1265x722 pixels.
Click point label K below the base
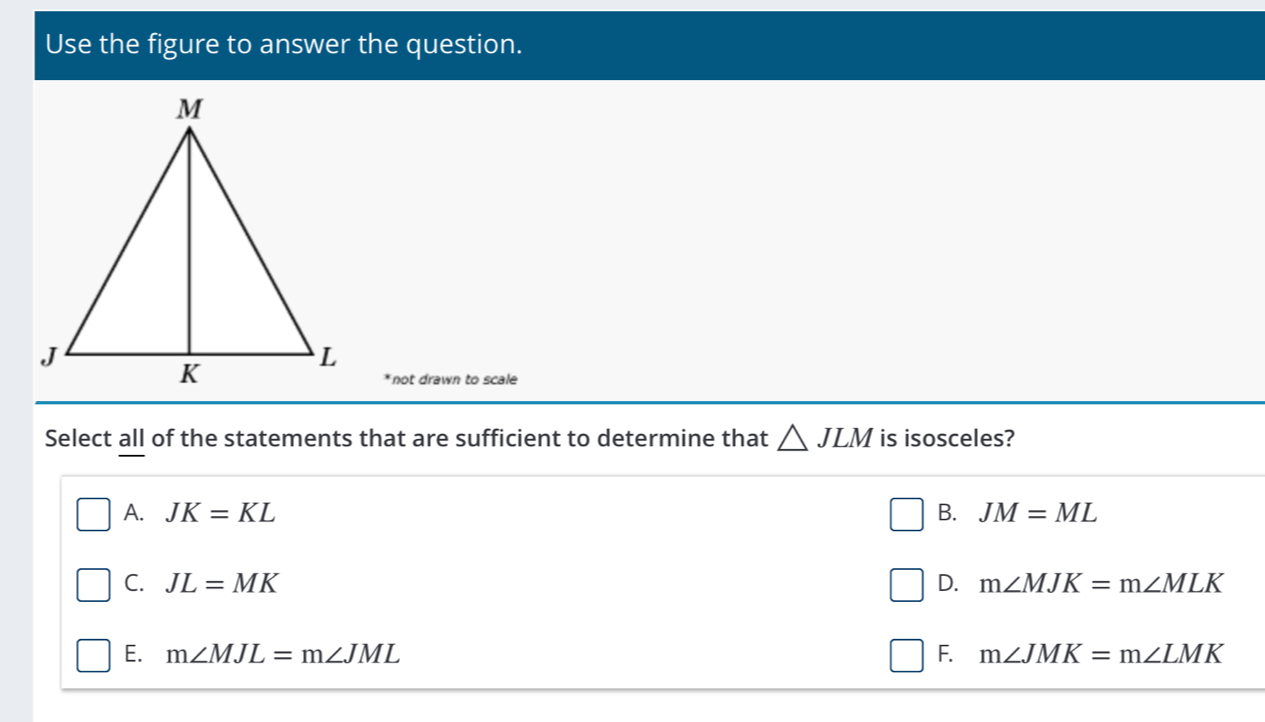[189, 375]
